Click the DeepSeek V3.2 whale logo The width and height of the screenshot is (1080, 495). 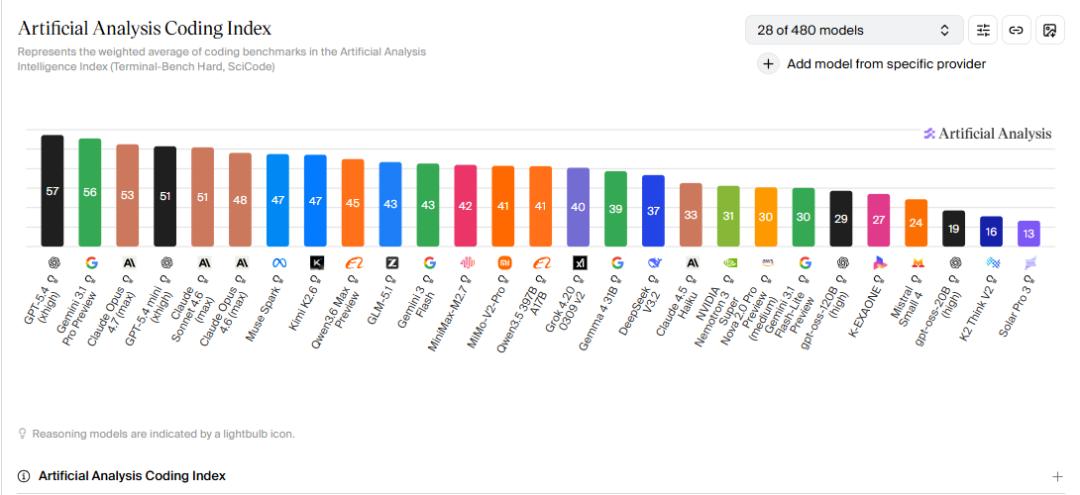(654, 263)
